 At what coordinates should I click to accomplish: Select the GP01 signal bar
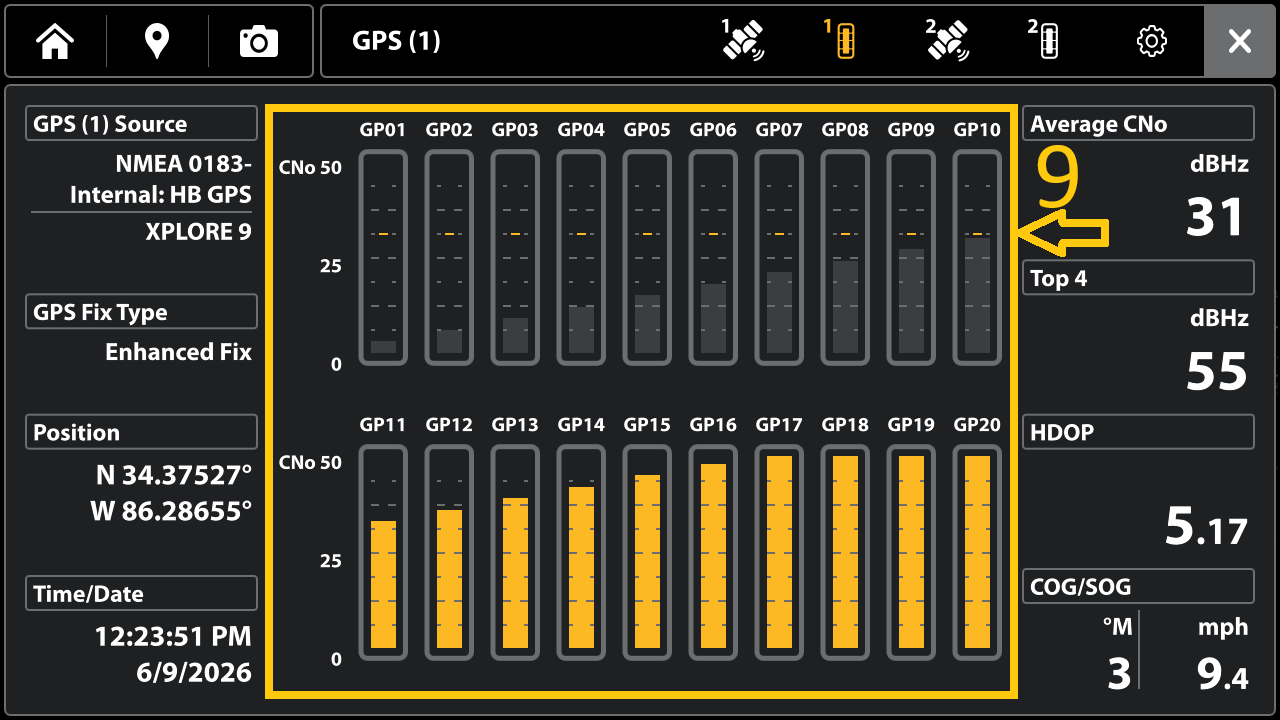point(383,257)
